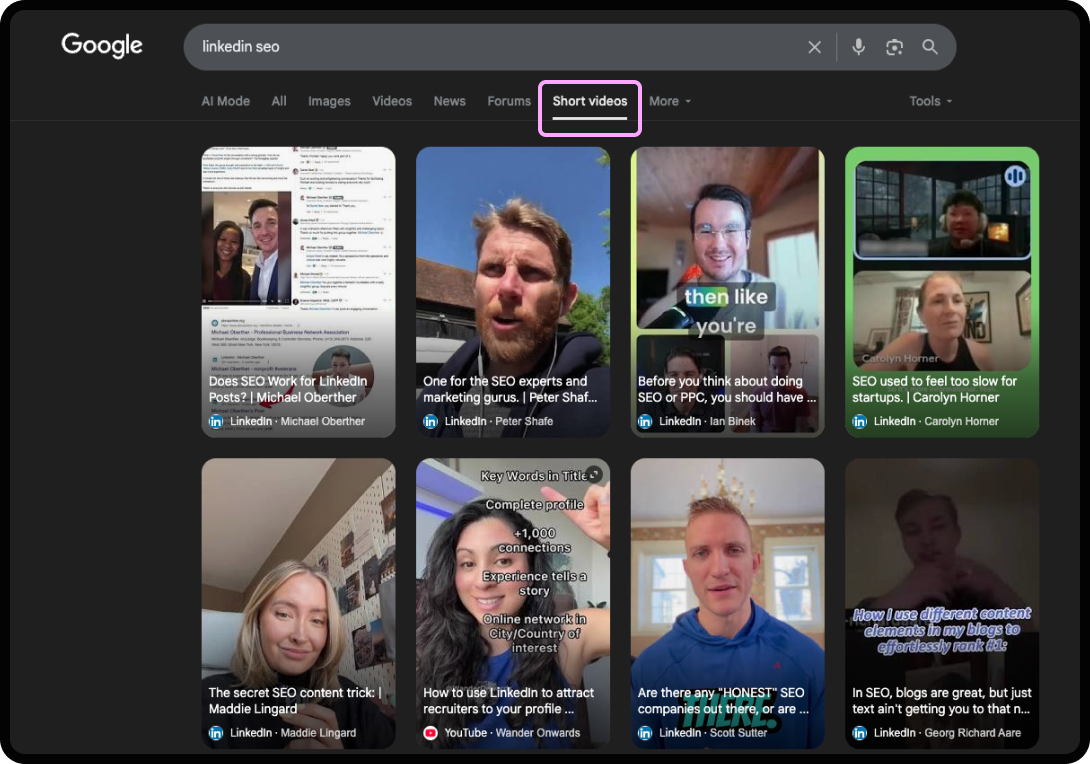The width and height of the screenshot is (1090, 764).
Task: Click title 'SEO used to feel too slow for startups'
Action: pos(934,389)
